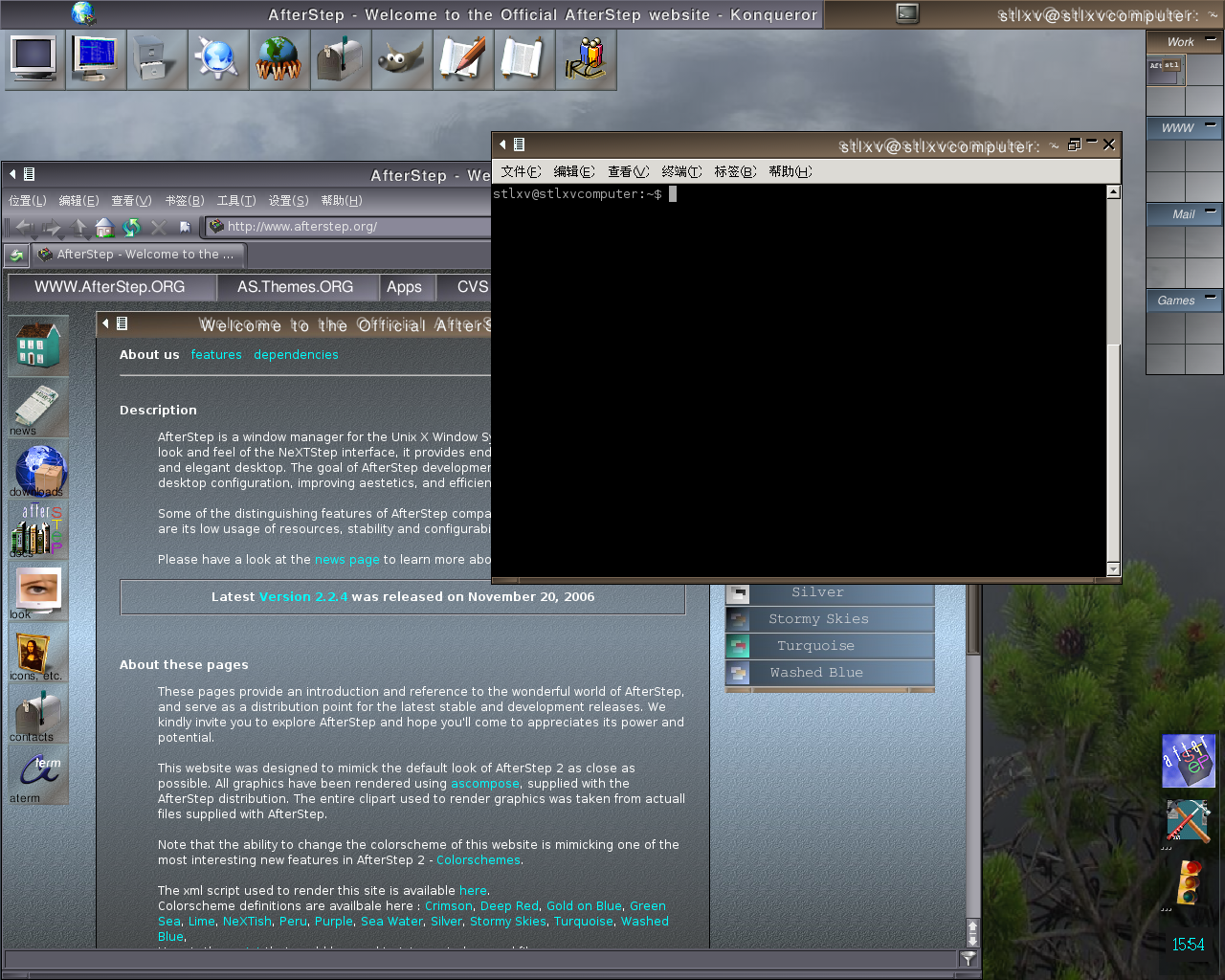1225x980 pixels.
Task: Open the 书签(B) bookmarks menu in Konqueror
Action: click(185, 201)
